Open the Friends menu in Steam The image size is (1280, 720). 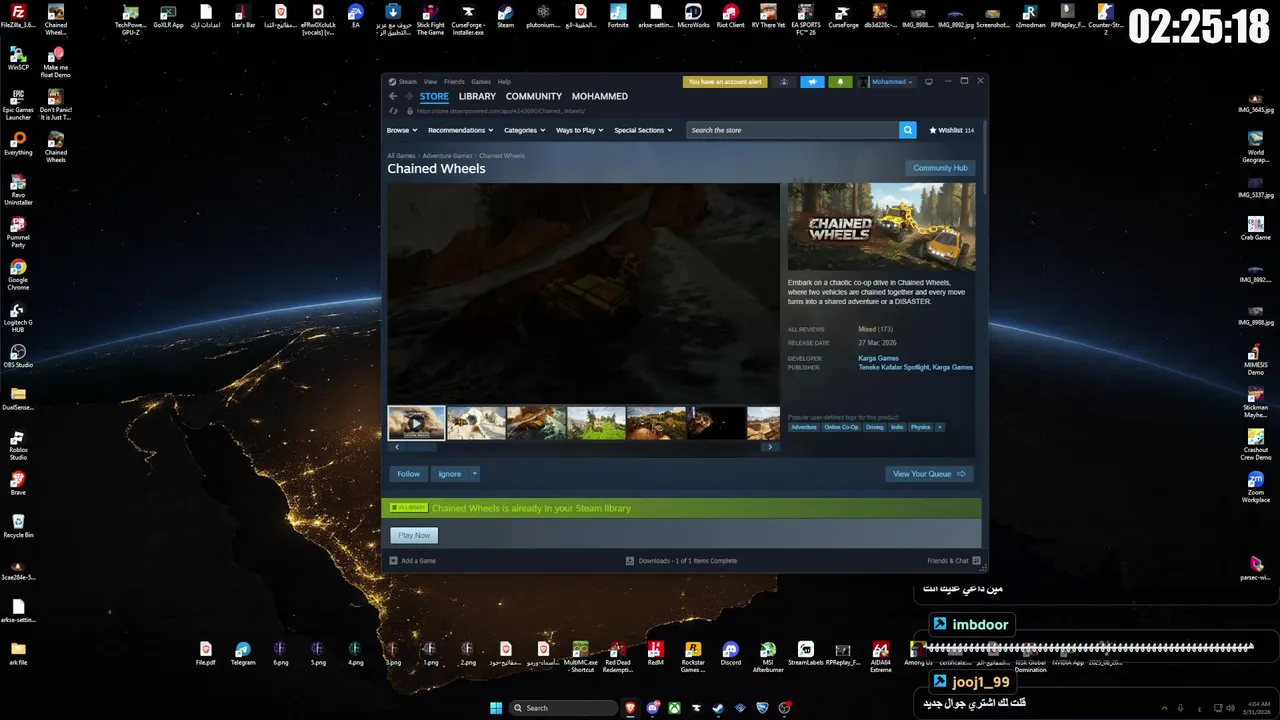[454, 82]
